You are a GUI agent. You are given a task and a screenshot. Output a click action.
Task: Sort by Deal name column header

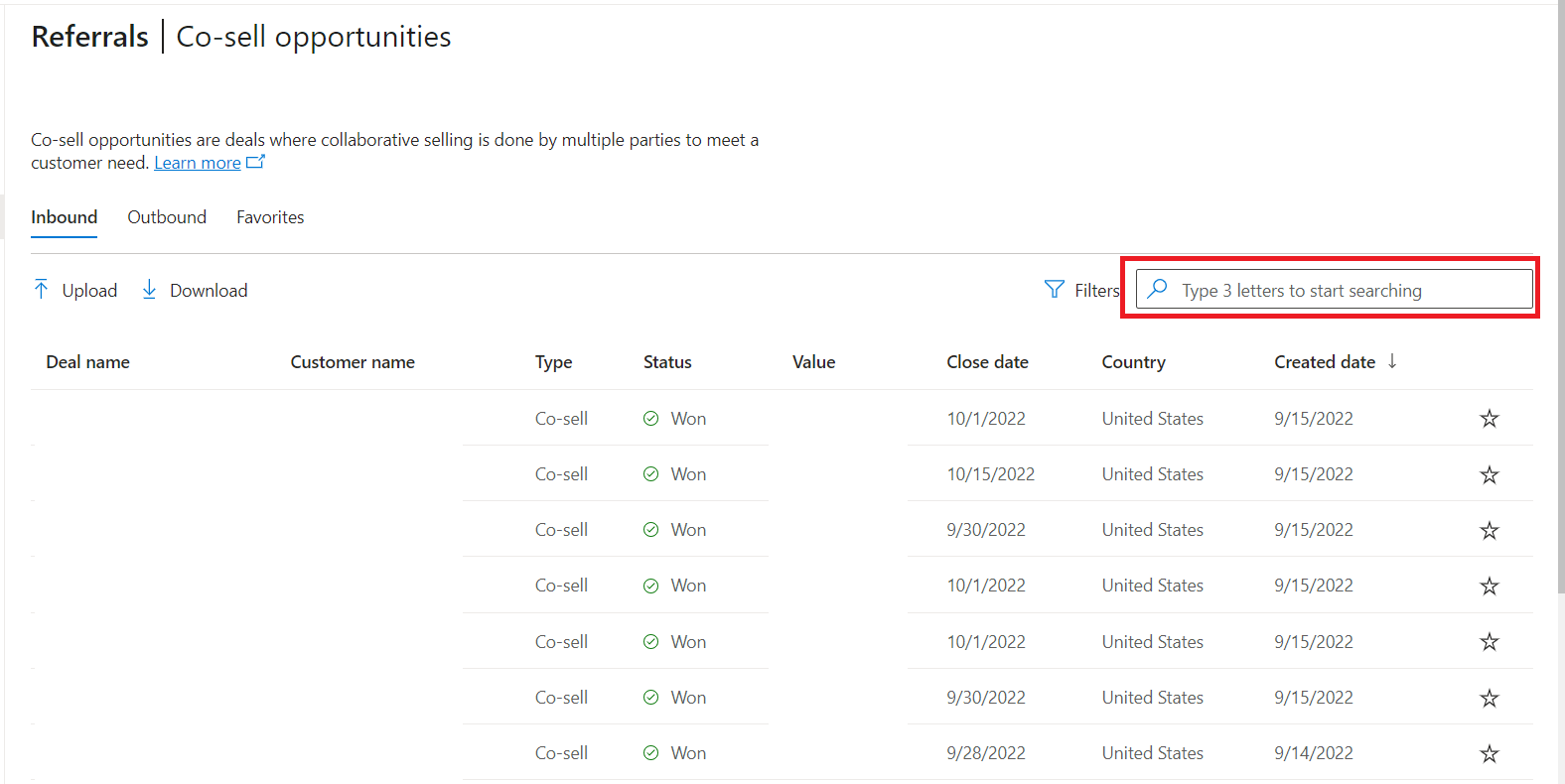[87, 362]
